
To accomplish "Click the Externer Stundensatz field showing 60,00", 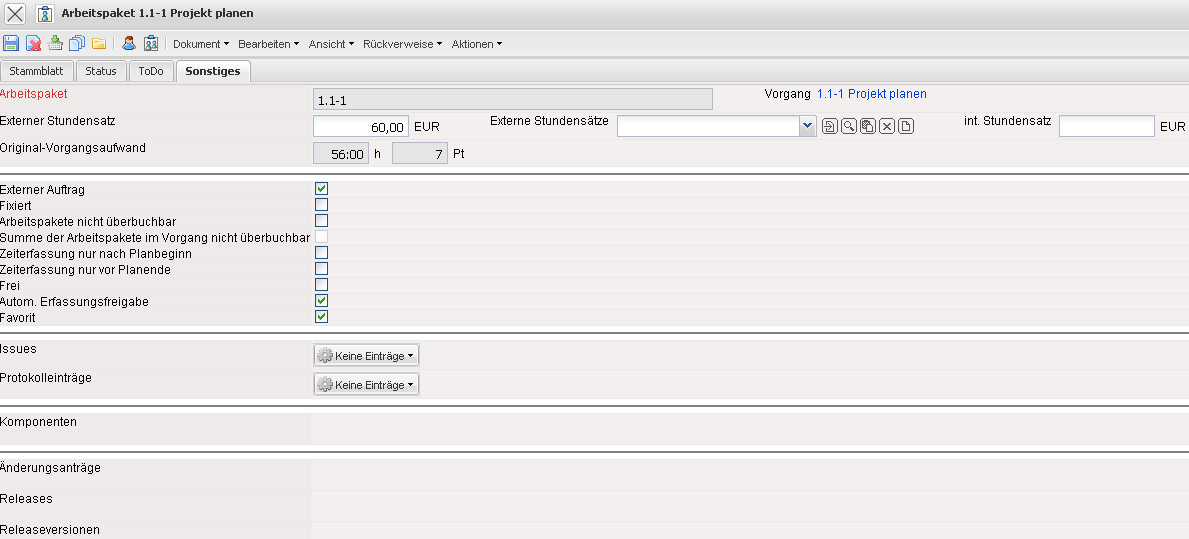I will (x=361, y=127).
